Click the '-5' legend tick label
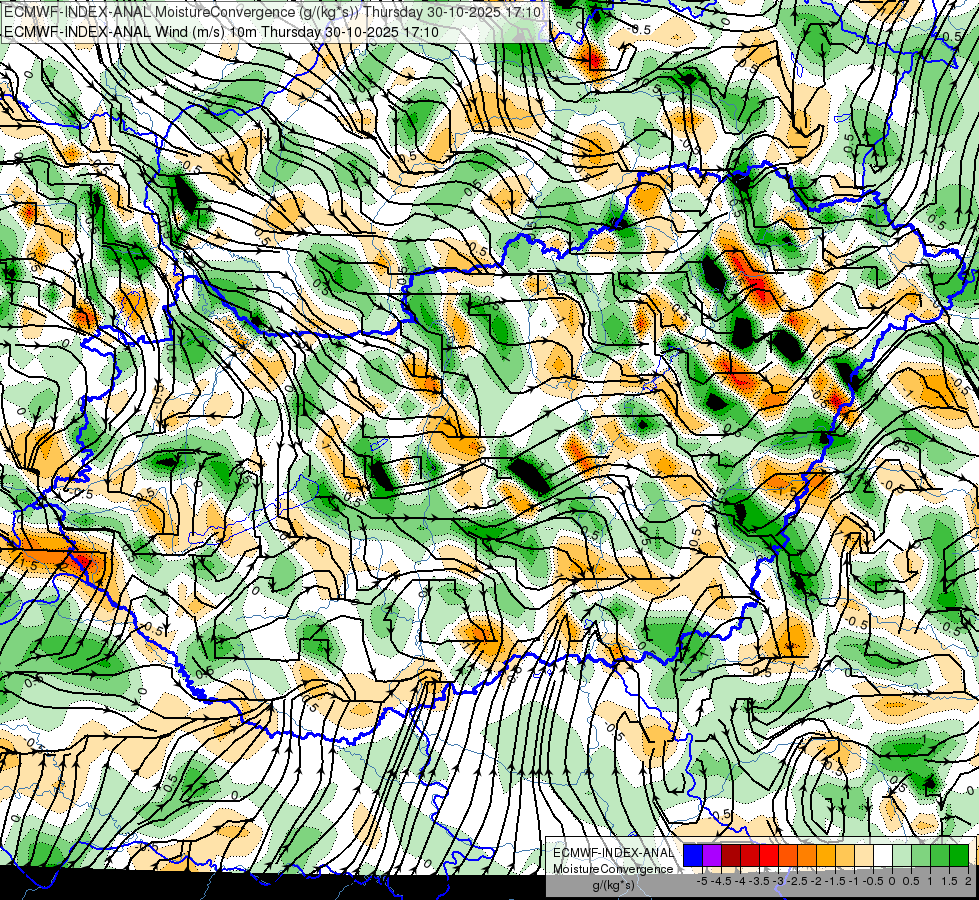The image size is (979, 900). (702, 881)
